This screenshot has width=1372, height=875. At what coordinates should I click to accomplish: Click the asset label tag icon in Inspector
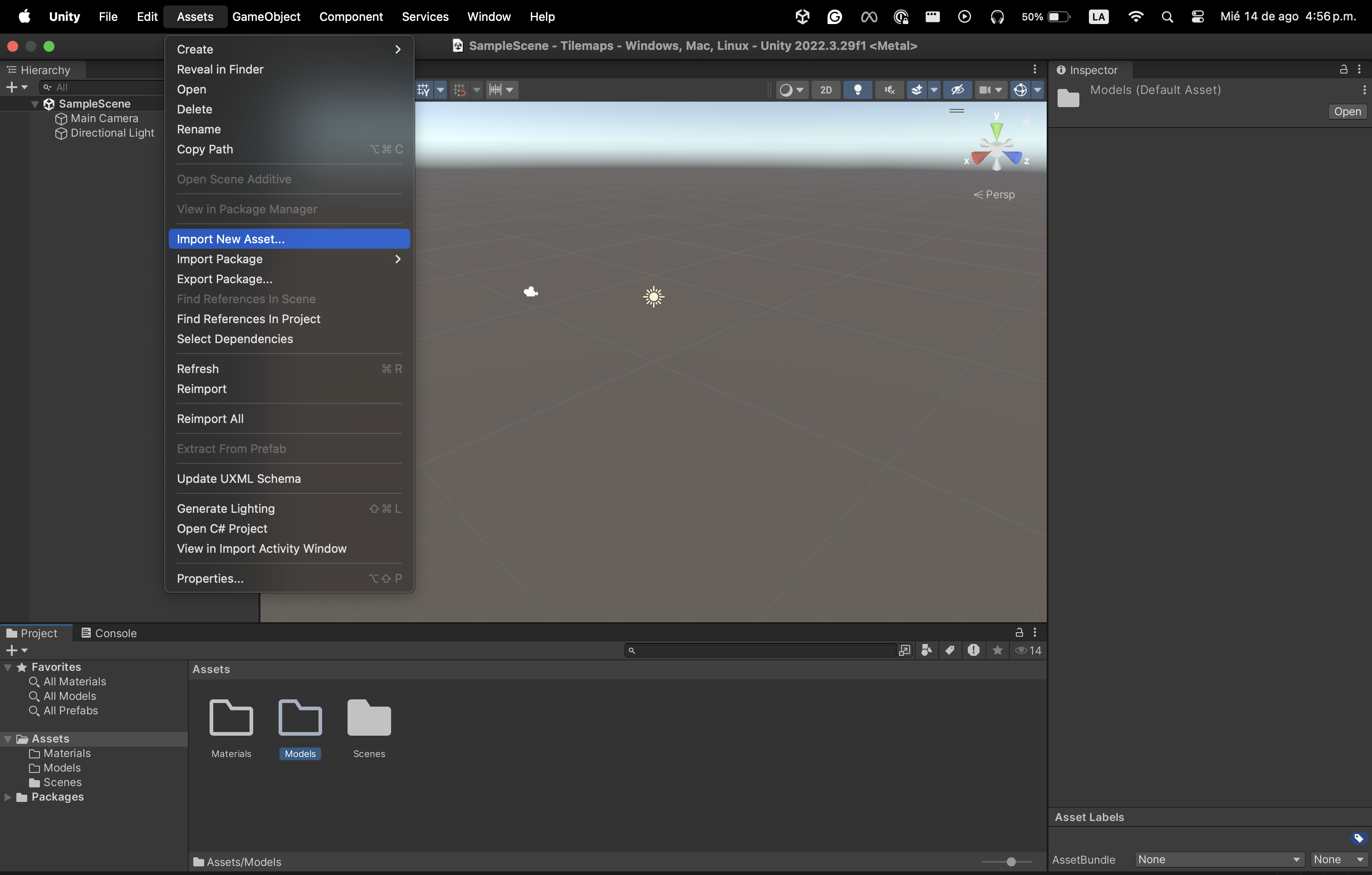1358,838
